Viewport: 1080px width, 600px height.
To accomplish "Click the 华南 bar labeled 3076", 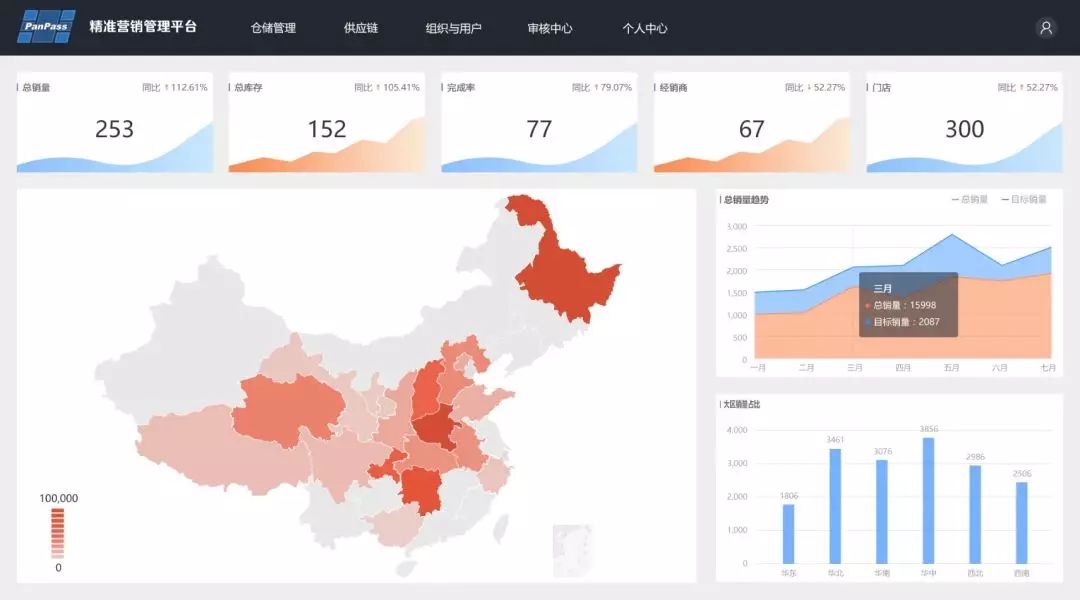I will [882, 512].
